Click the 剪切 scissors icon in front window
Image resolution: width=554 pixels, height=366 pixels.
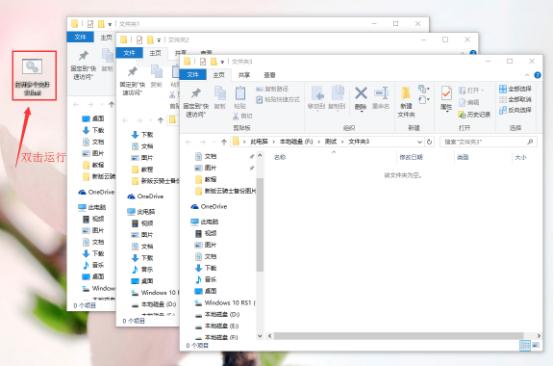click(236, 116)
